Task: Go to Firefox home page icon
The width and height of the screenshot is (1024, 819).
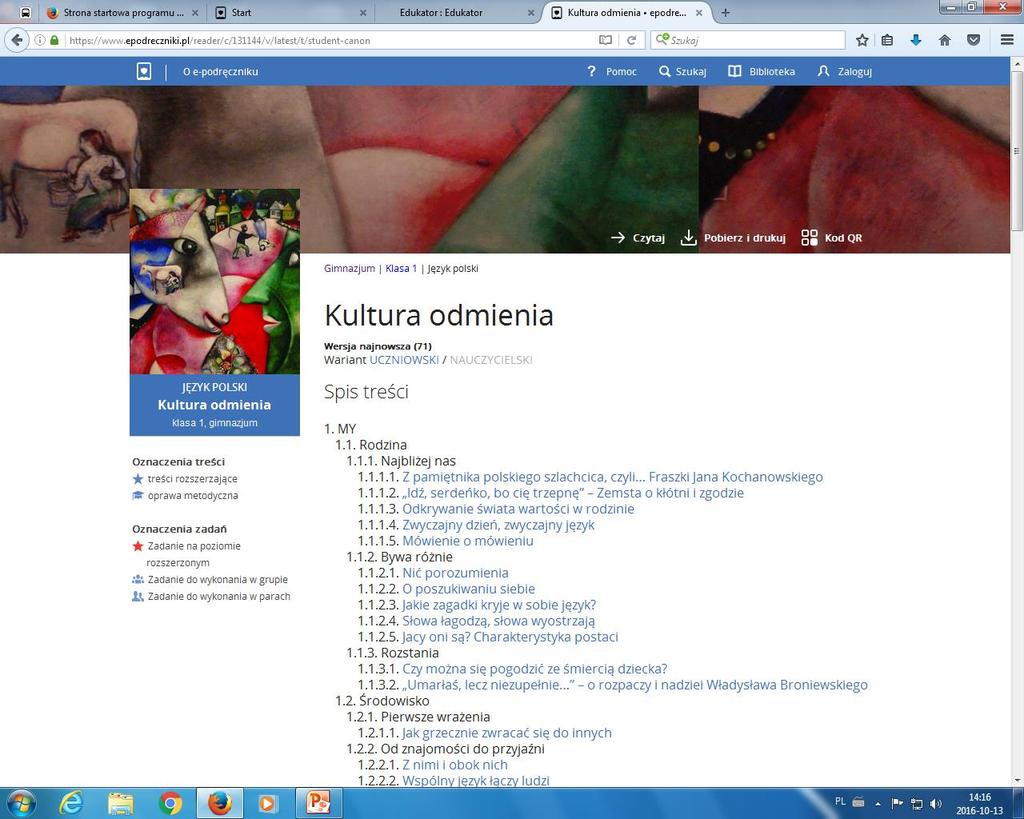Action: [944, 40]
